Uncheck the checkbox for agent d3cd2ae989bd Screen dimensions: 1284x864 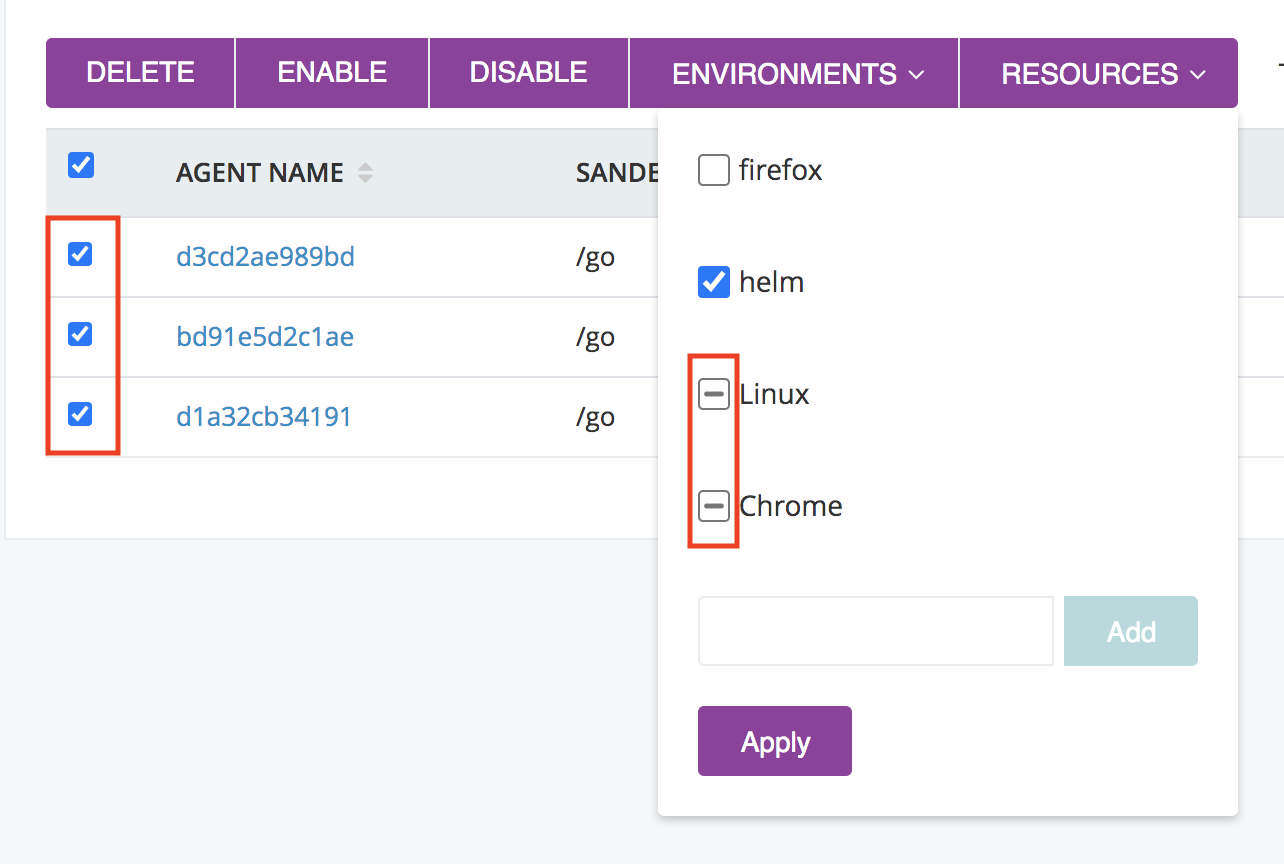80,254
